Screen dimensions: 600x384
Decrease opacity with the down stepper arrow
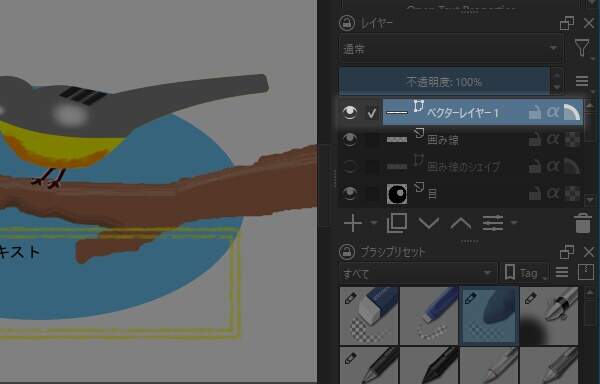556,88
